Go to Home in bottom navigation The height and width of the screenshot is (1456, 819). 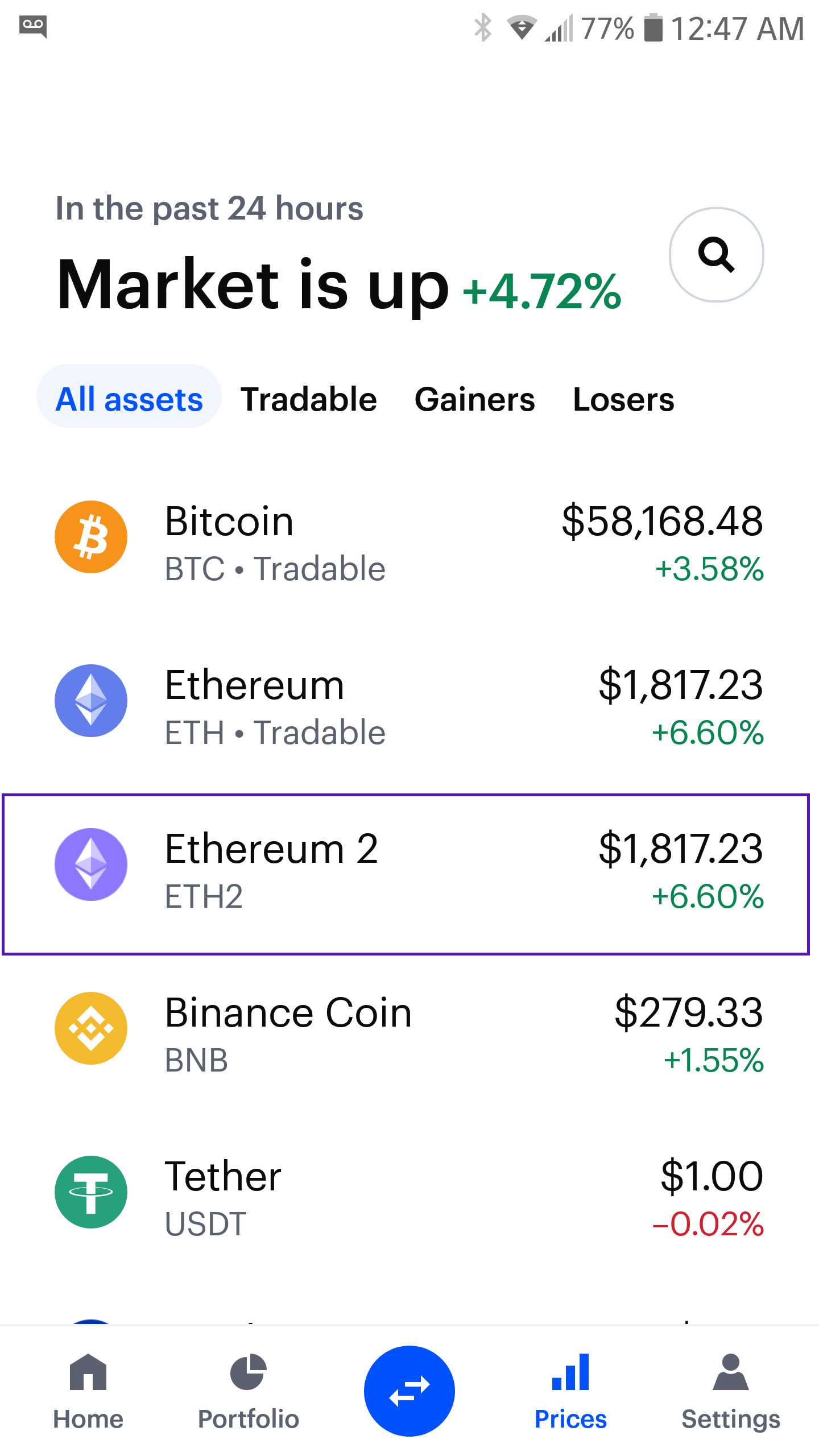point(88,1392)
